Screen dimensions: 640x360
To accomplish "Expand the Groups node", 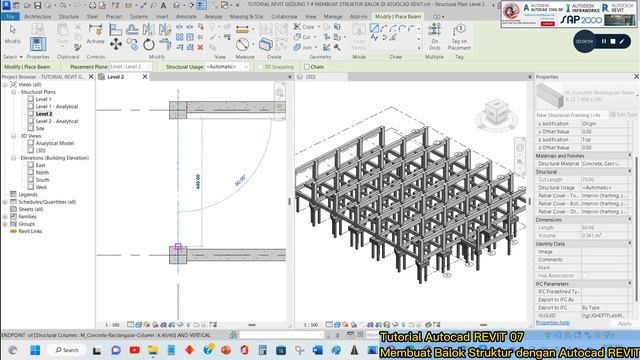I will 5,224.
